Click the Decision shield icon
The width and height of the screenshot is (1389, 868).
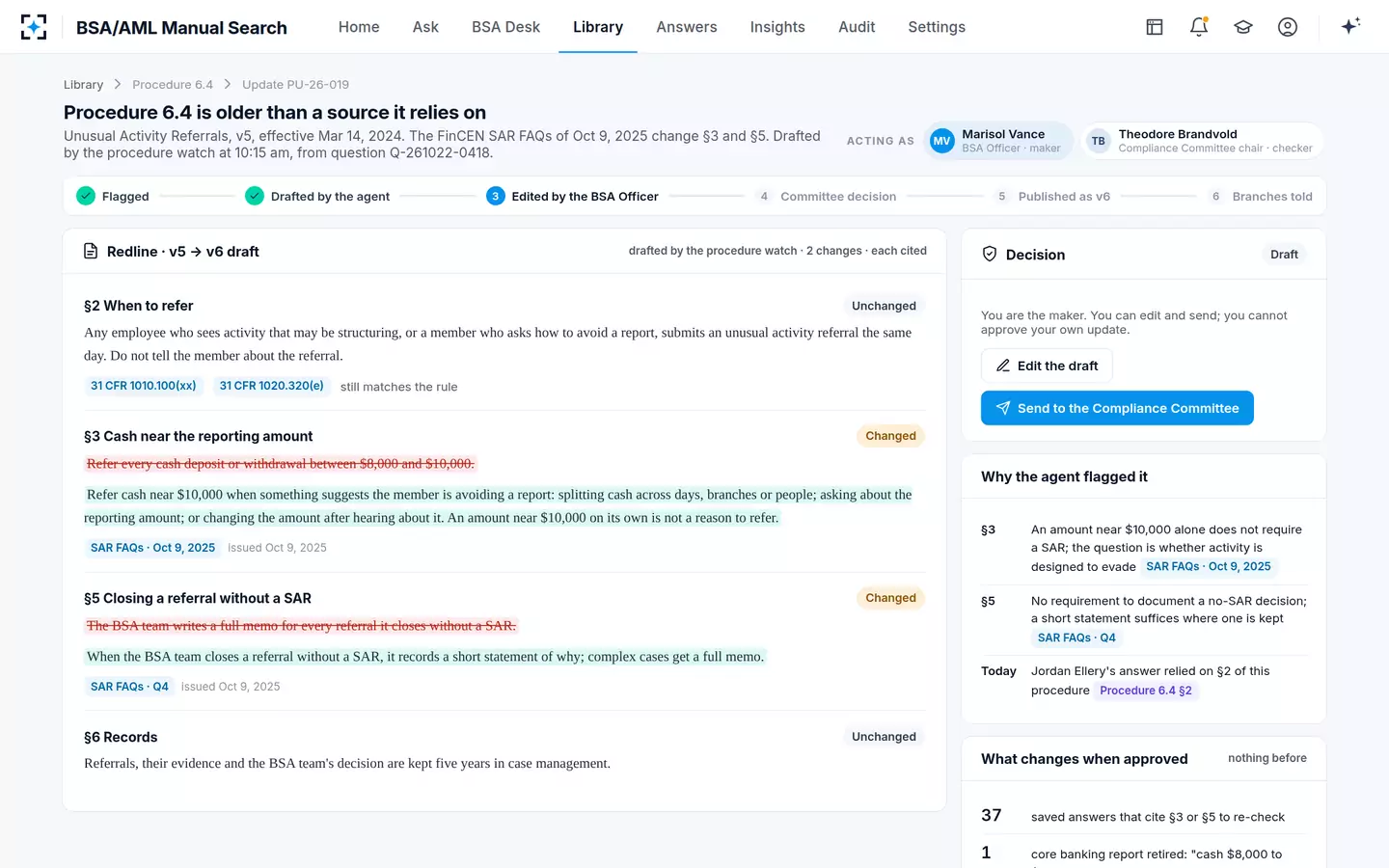click(990, 254)
